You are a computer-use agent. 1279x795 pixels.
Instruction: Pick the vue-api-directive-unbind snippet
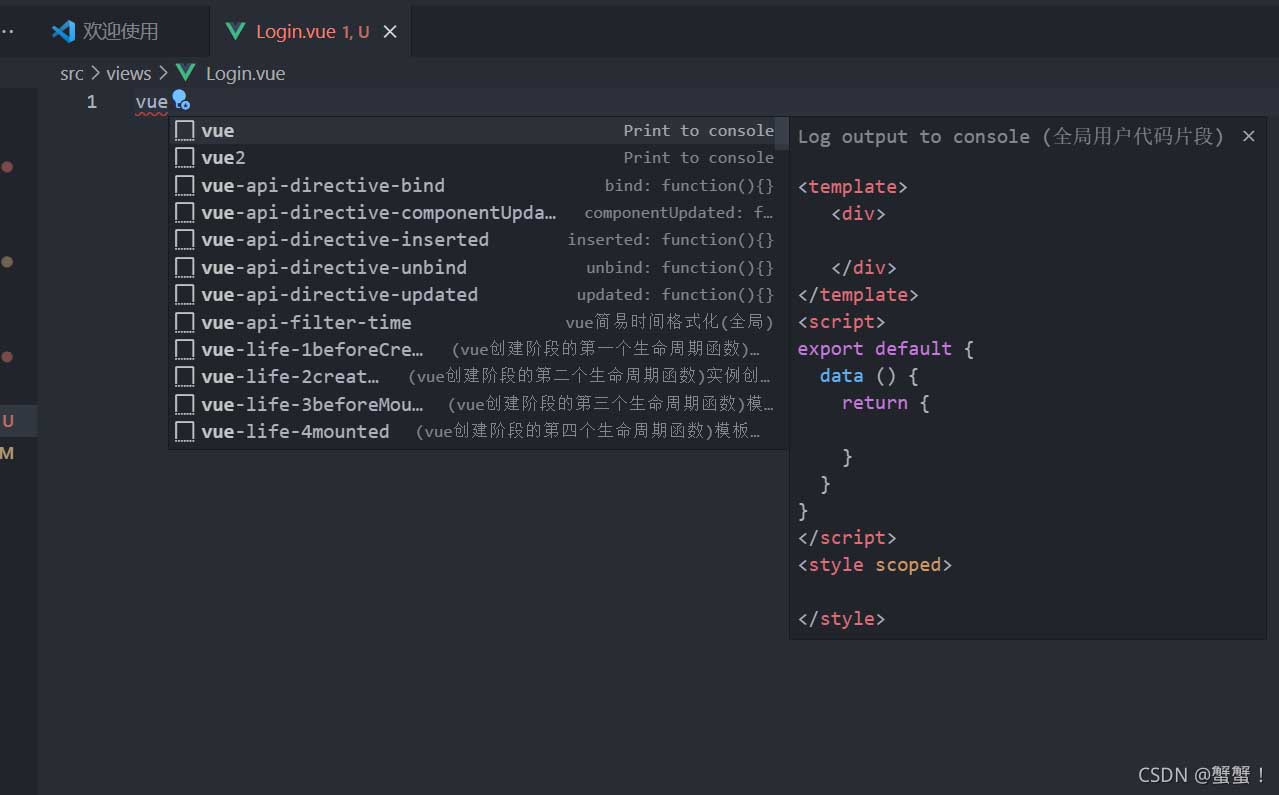pos(334,267)
